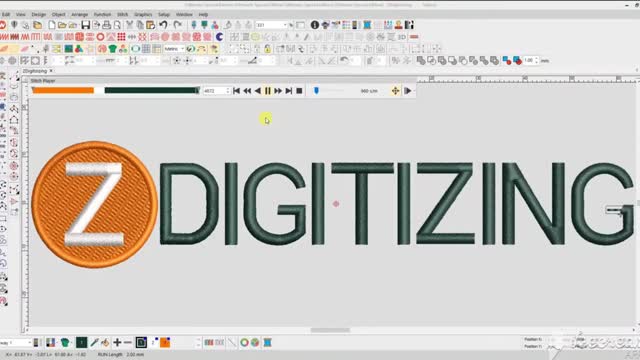Click the green T-shirt product icon in toolbar
Viewport: 640px width, 360px height.
coord(113,49)
